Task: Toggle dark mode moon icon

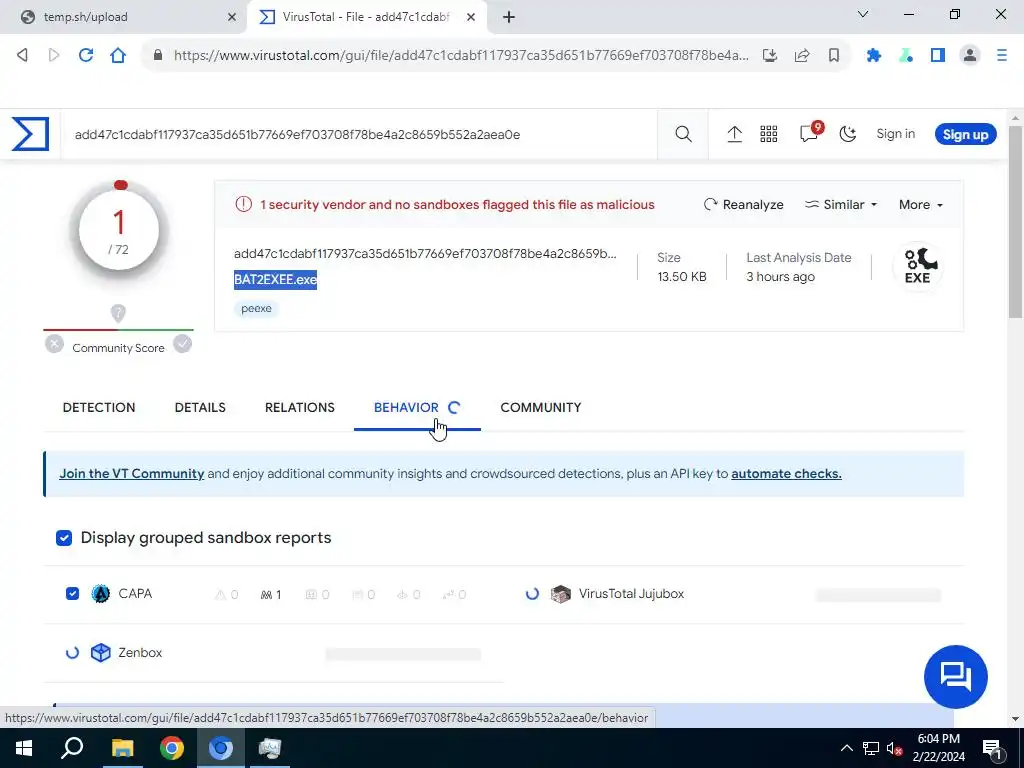Action: 848,134
